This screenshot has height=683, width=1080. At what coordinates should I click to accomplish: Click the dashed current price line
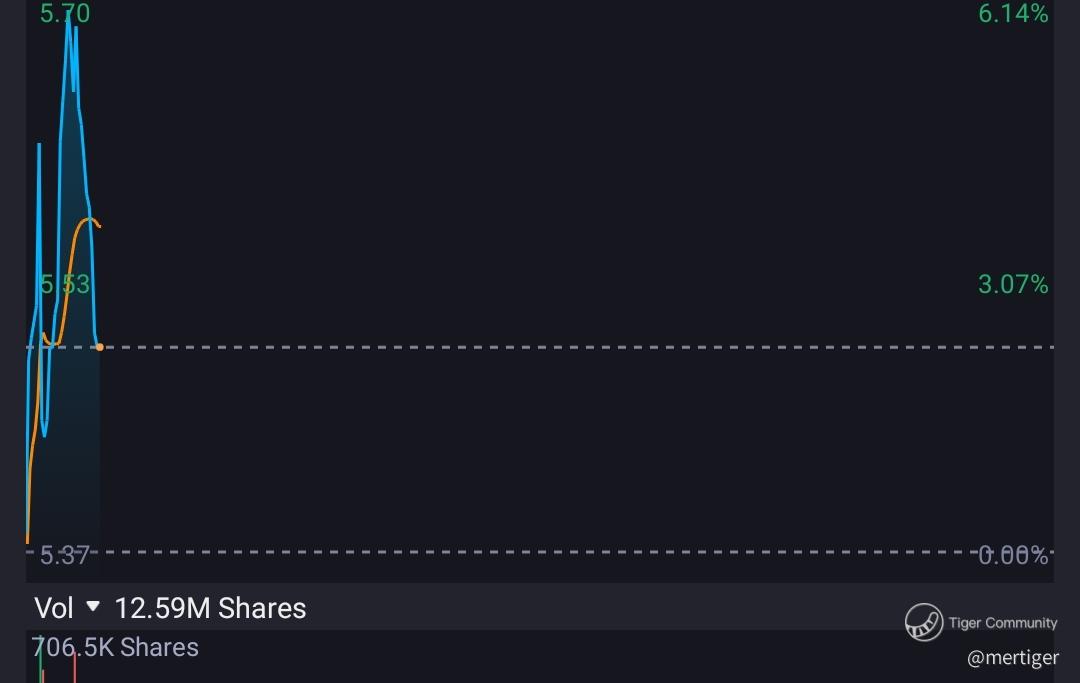click(577, 347)
